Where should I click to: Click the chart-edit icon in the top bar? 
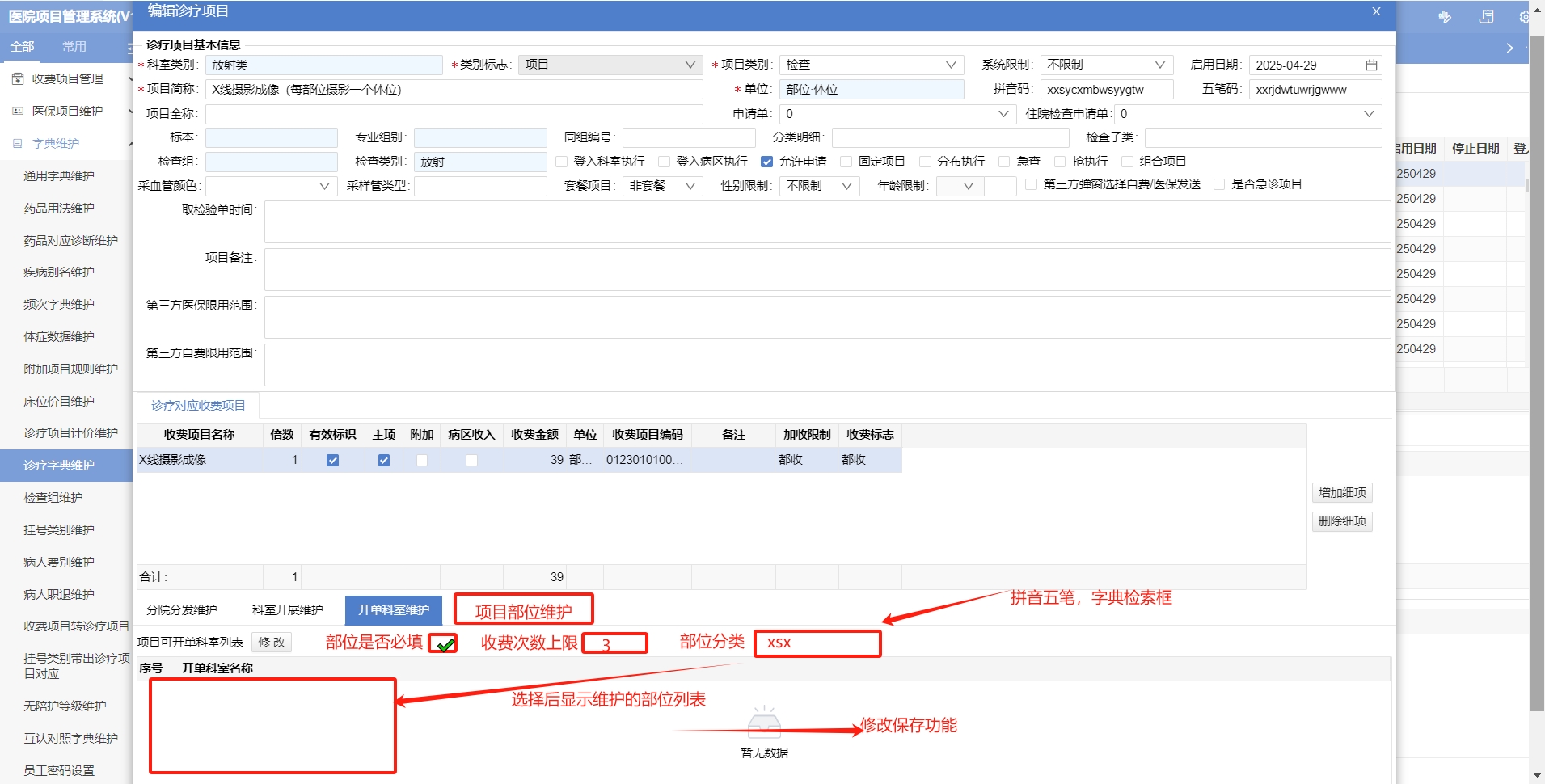tap(1445, 16)
